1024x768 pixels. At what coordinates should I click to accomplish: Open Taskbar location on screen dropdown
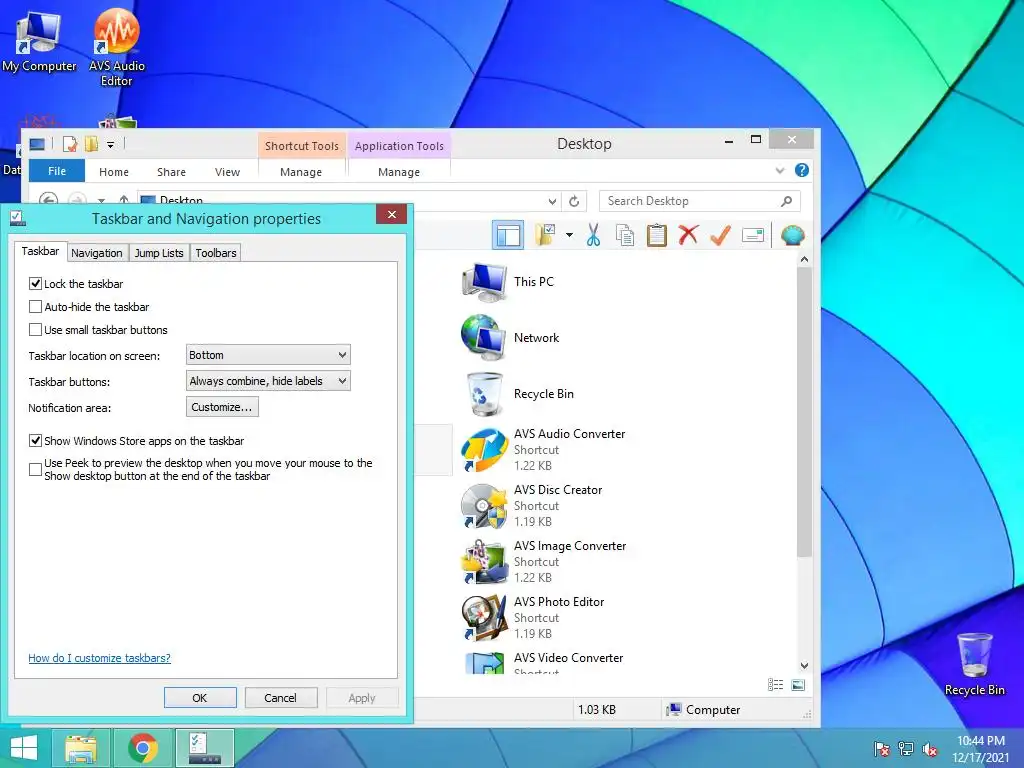pos(268,355)
